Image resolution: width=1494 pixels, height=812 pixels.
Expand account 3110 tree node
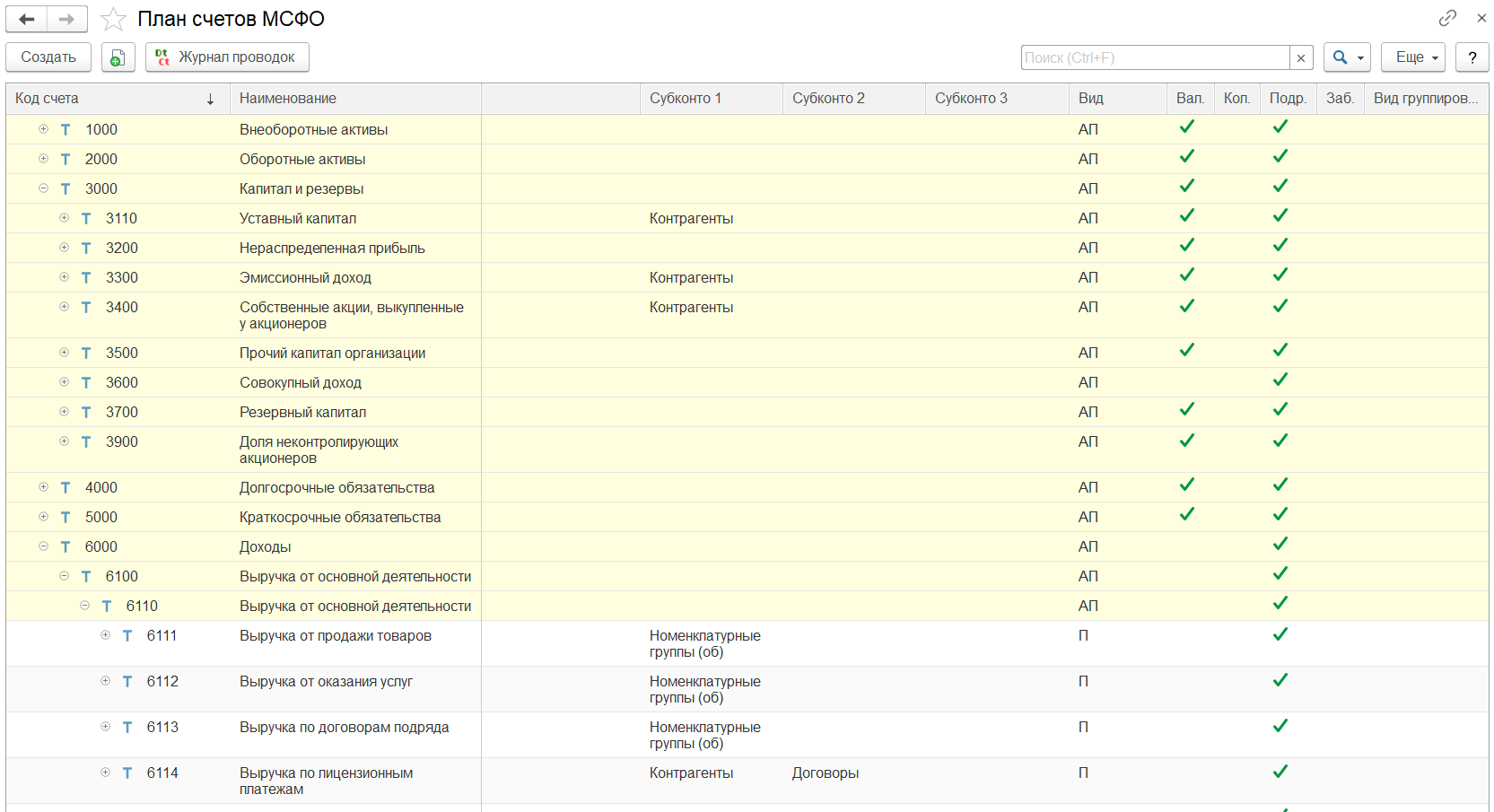(64, 218)
